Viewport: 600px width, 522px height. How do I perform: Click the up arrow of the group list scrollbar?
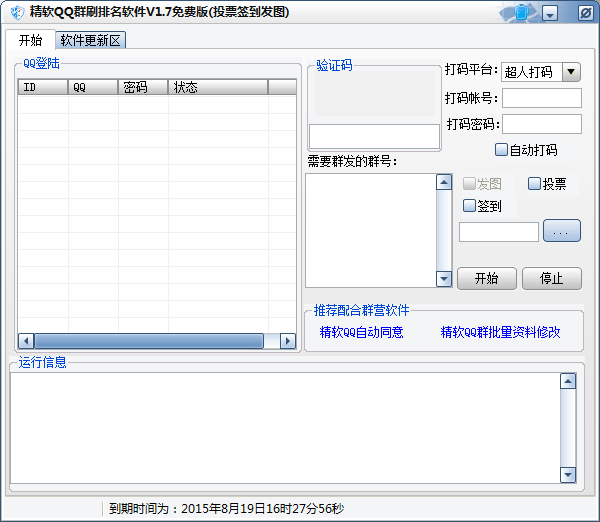[x=444, y=182]
